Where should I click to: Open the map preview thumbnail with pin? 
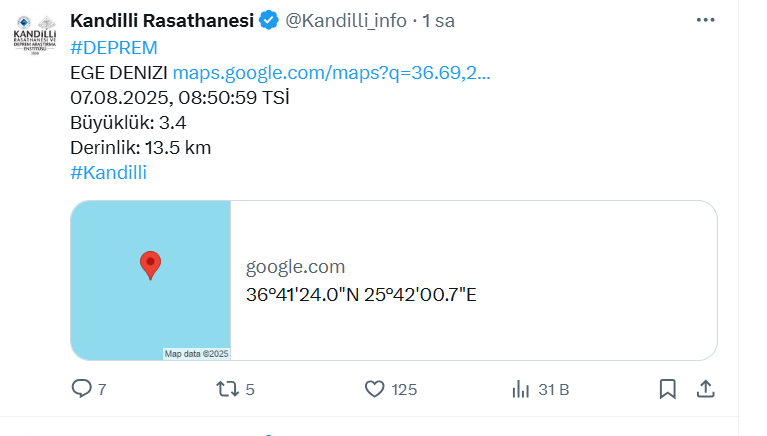pyautogui.click(x=151, y=280)
